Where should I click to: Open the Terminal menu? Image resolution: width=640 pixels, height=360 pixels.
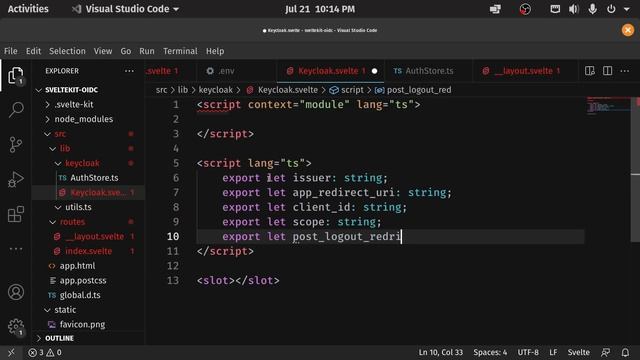tap(180, 51)
